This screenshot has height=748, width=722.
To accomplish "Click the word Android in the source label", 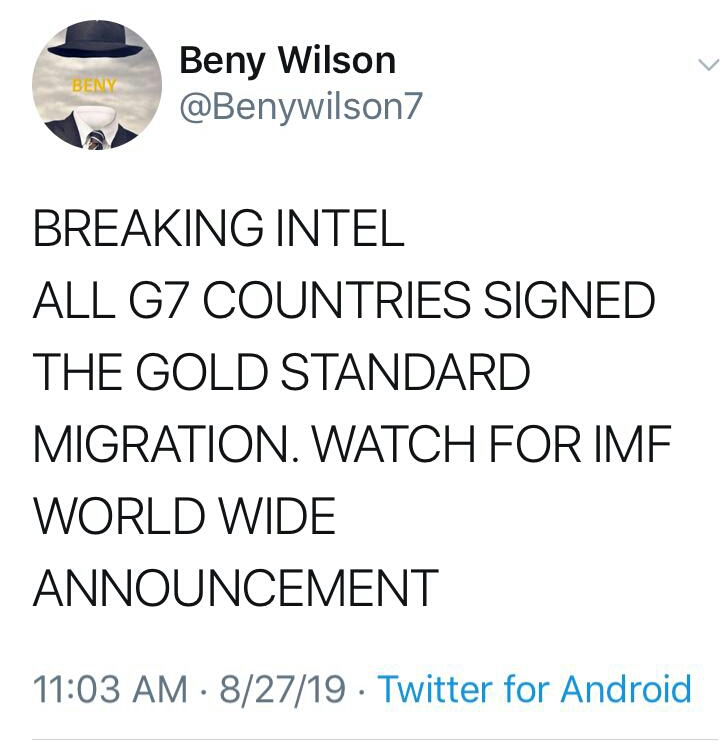I will click(626, 689).
